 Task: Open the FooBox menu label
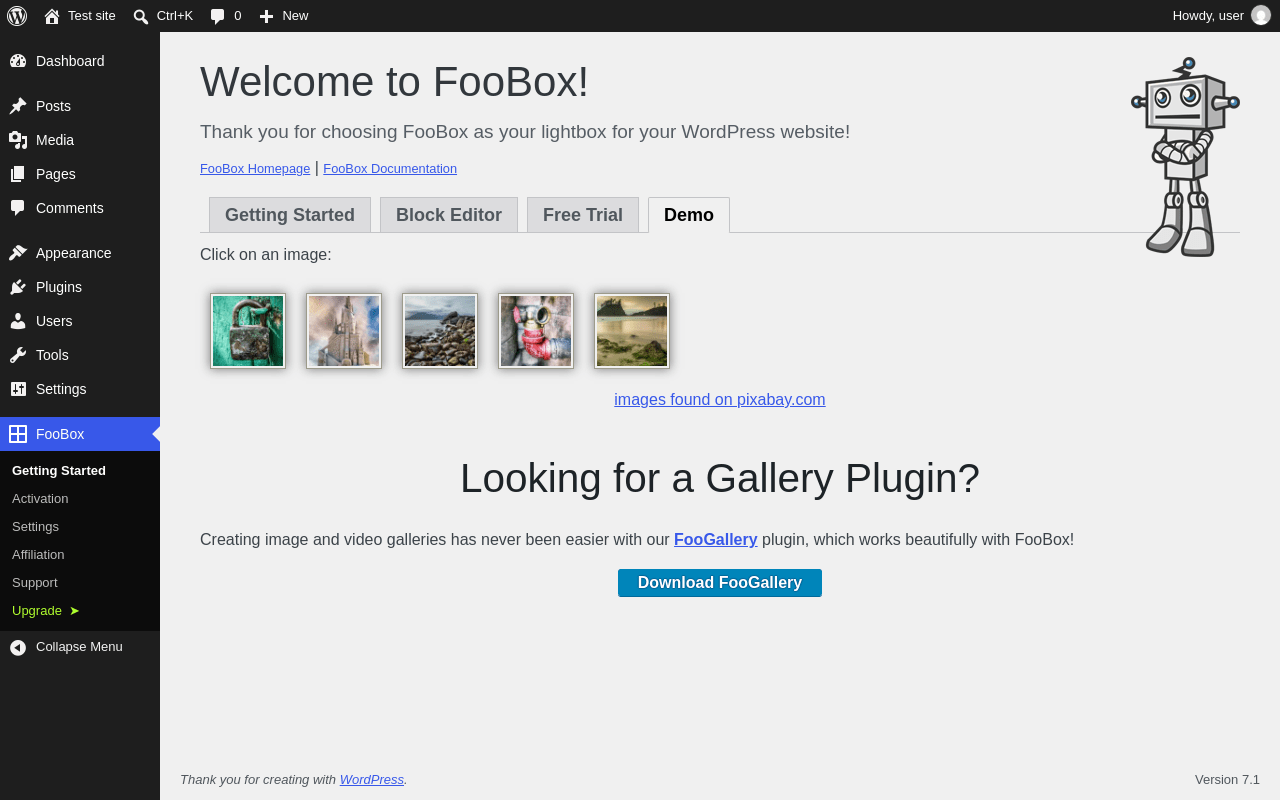coord(60,434)
